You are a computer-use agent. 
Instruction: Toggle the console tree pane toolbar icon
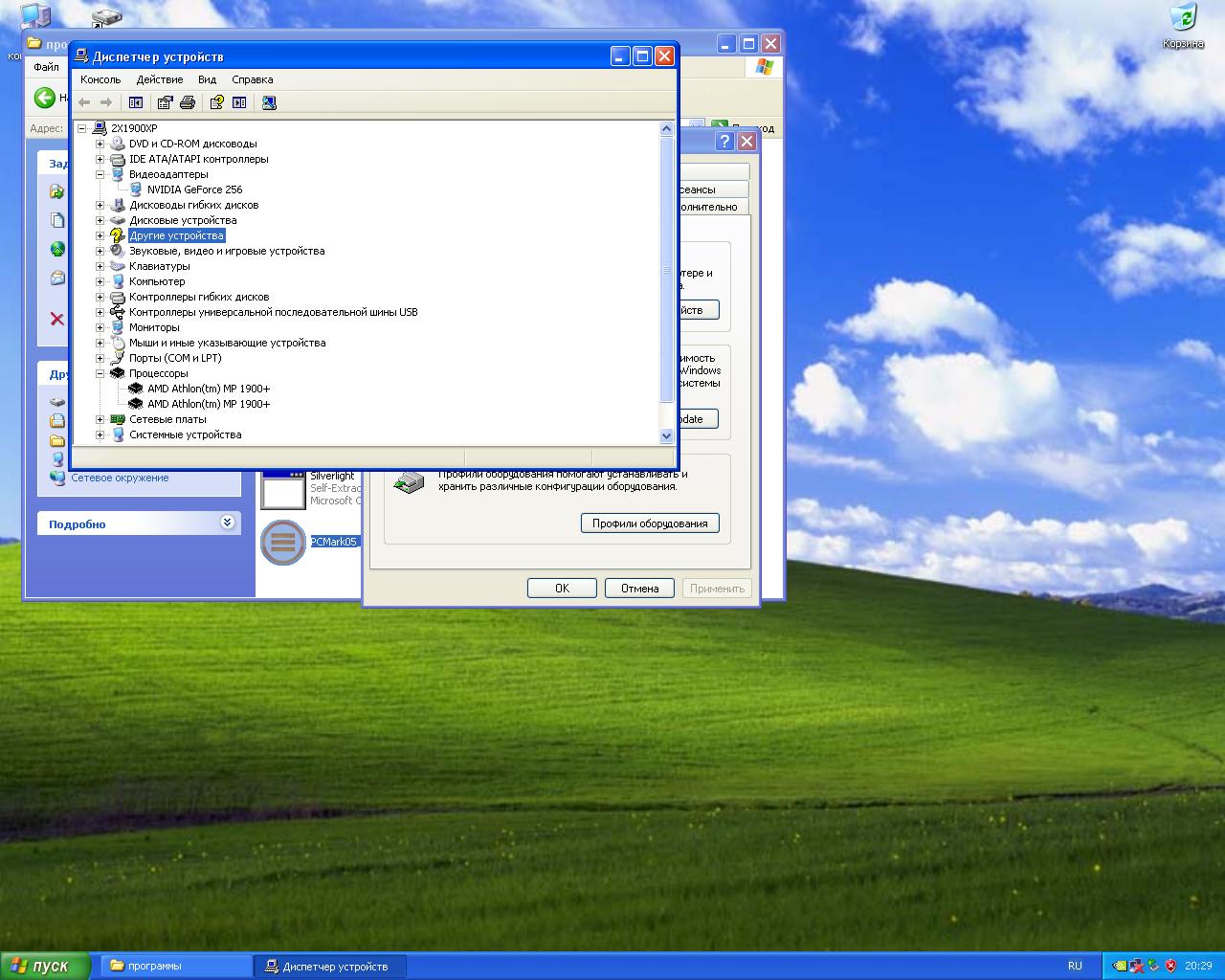point(136,102)
